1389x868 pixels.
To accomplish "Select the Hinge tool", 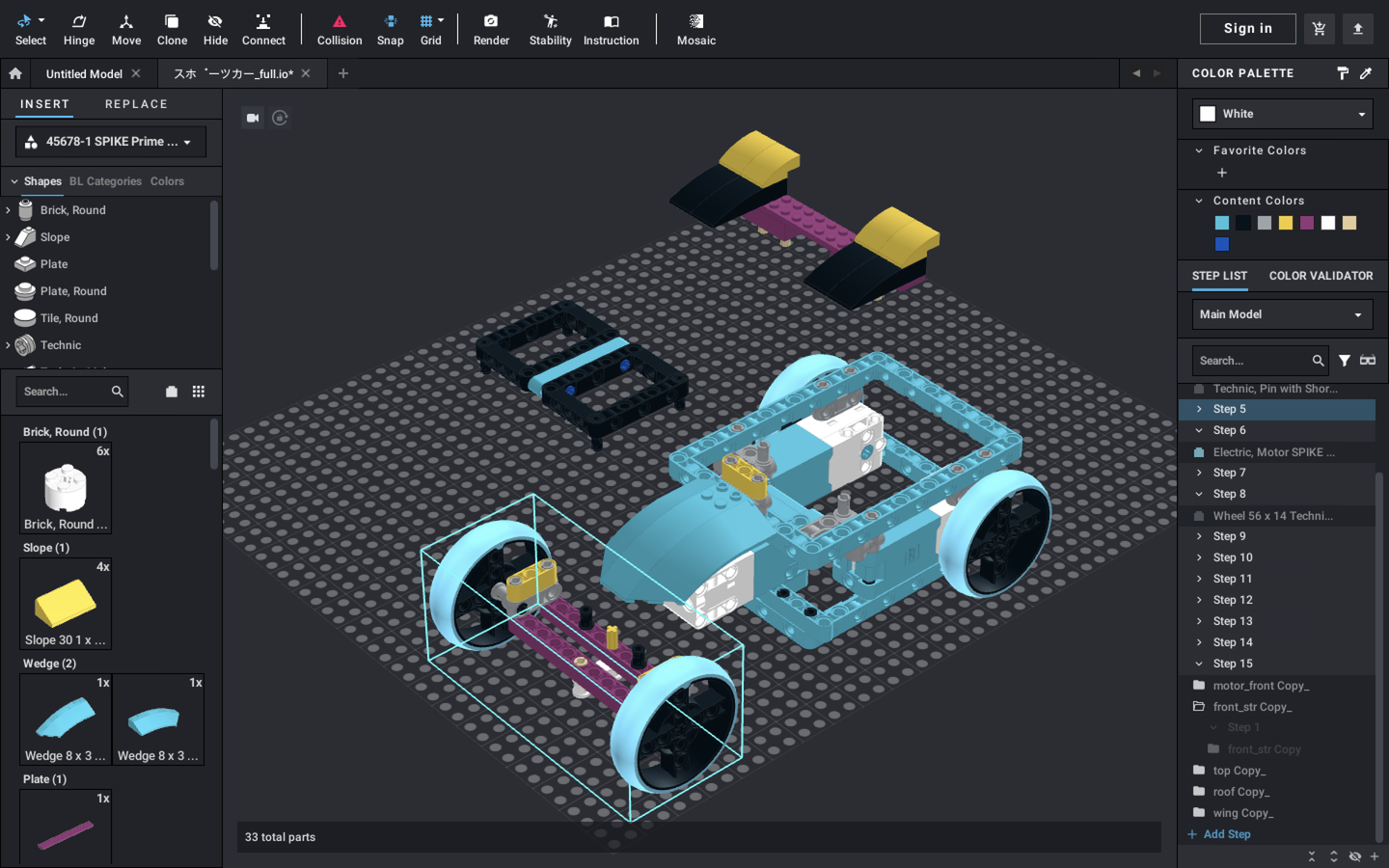I will click(79, 29).
